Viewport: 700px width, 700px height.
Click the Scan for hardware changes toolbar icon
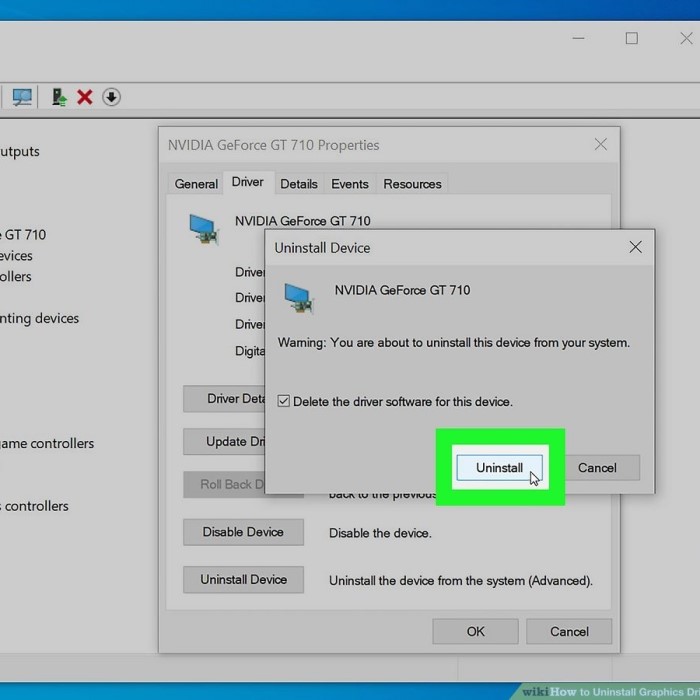coord(22,97)
